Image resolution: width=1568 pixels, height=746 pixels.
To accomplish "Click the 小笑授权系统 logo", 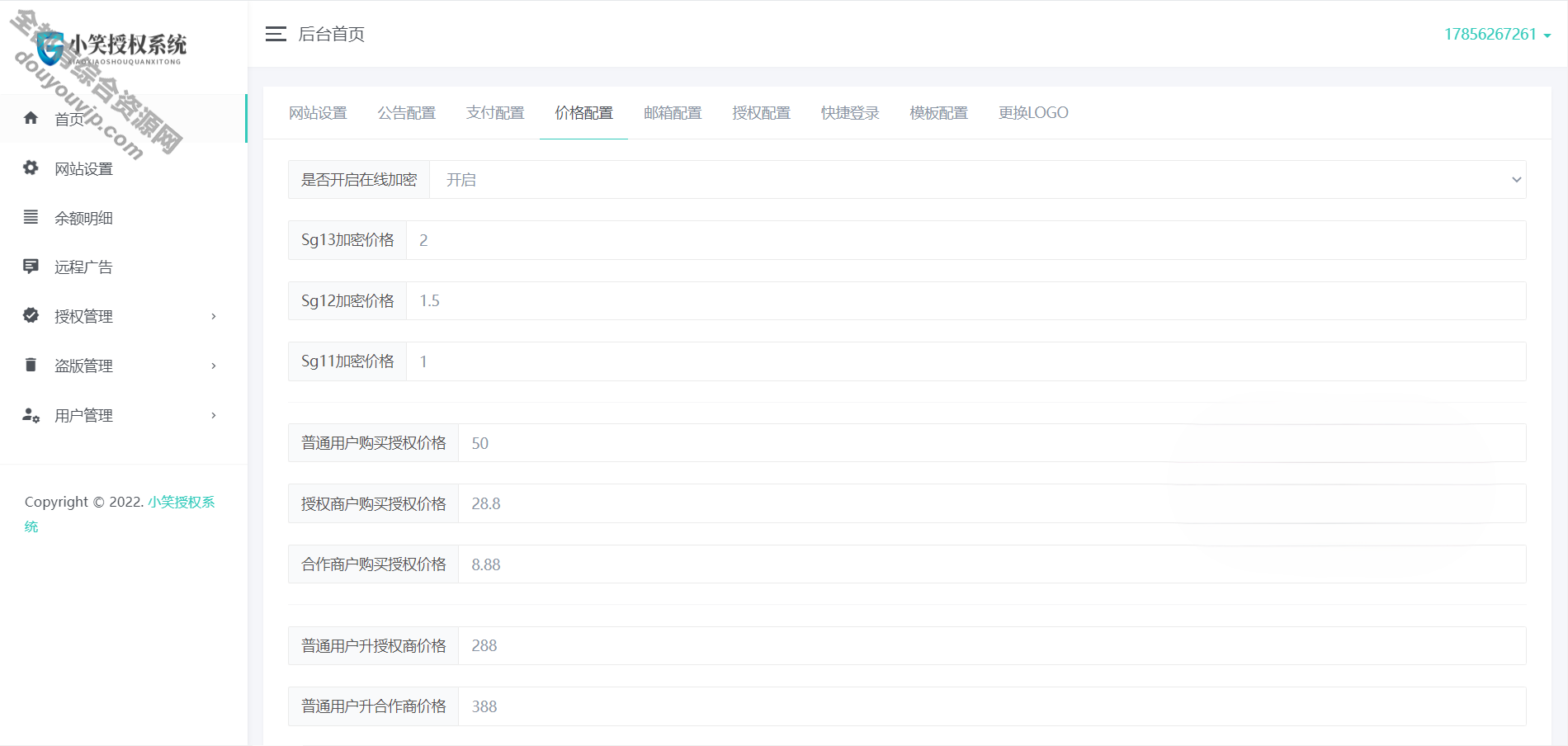I will pos(111,48).
